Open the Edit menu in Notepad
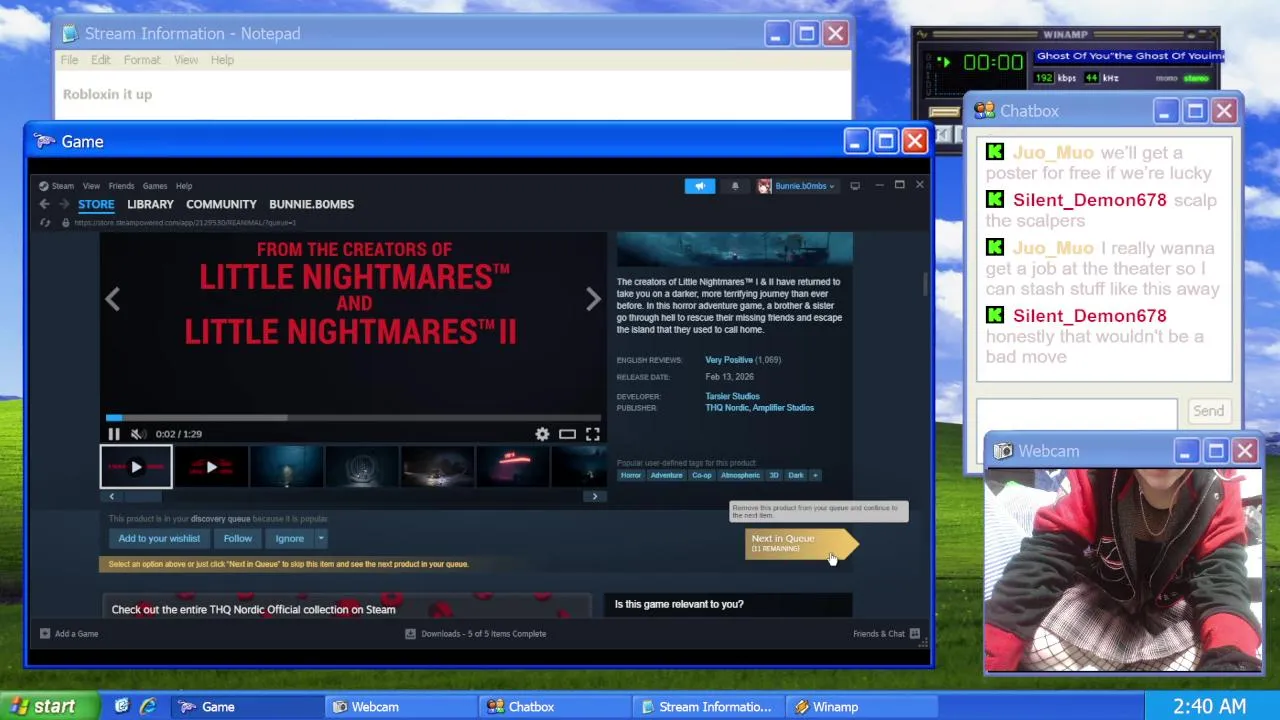The width and height of the screenshot is (1280, 720). click(x=101, y=60)
